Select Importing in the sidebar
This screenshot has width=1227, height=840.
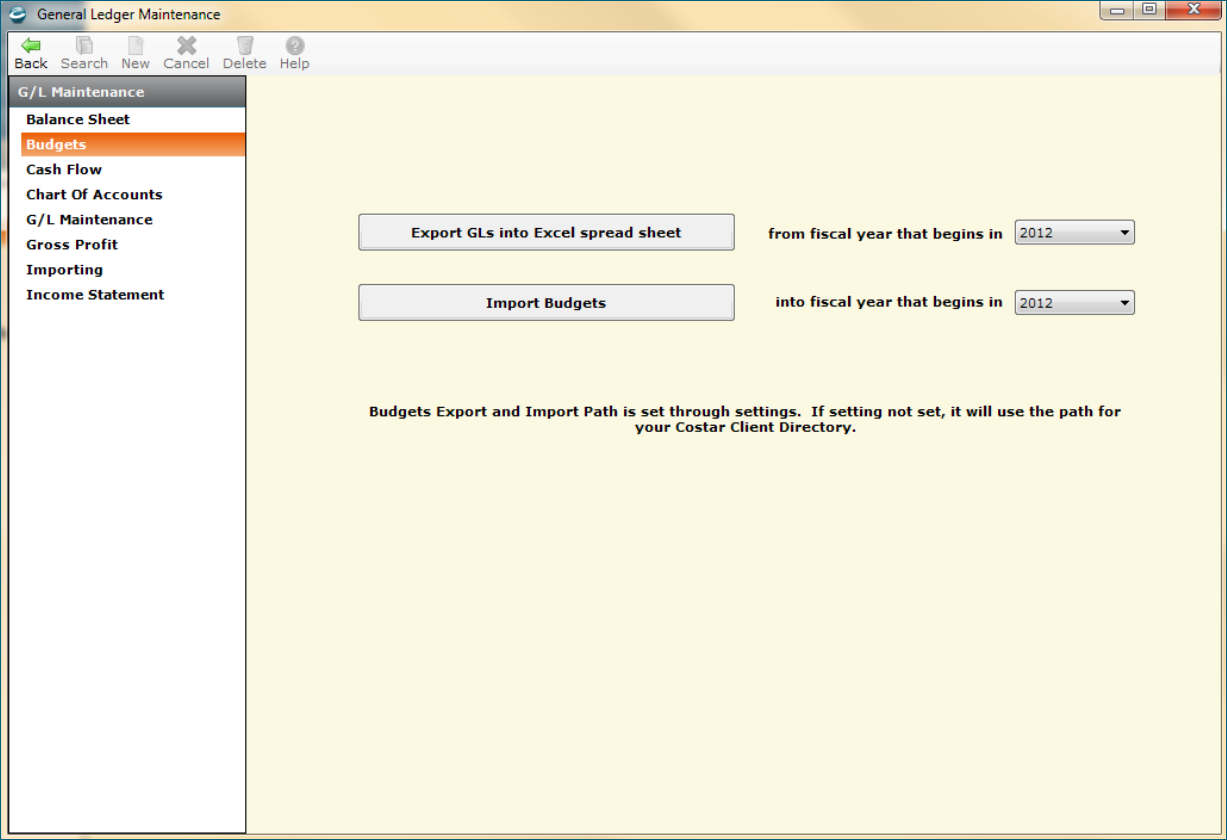coord(133,269)
